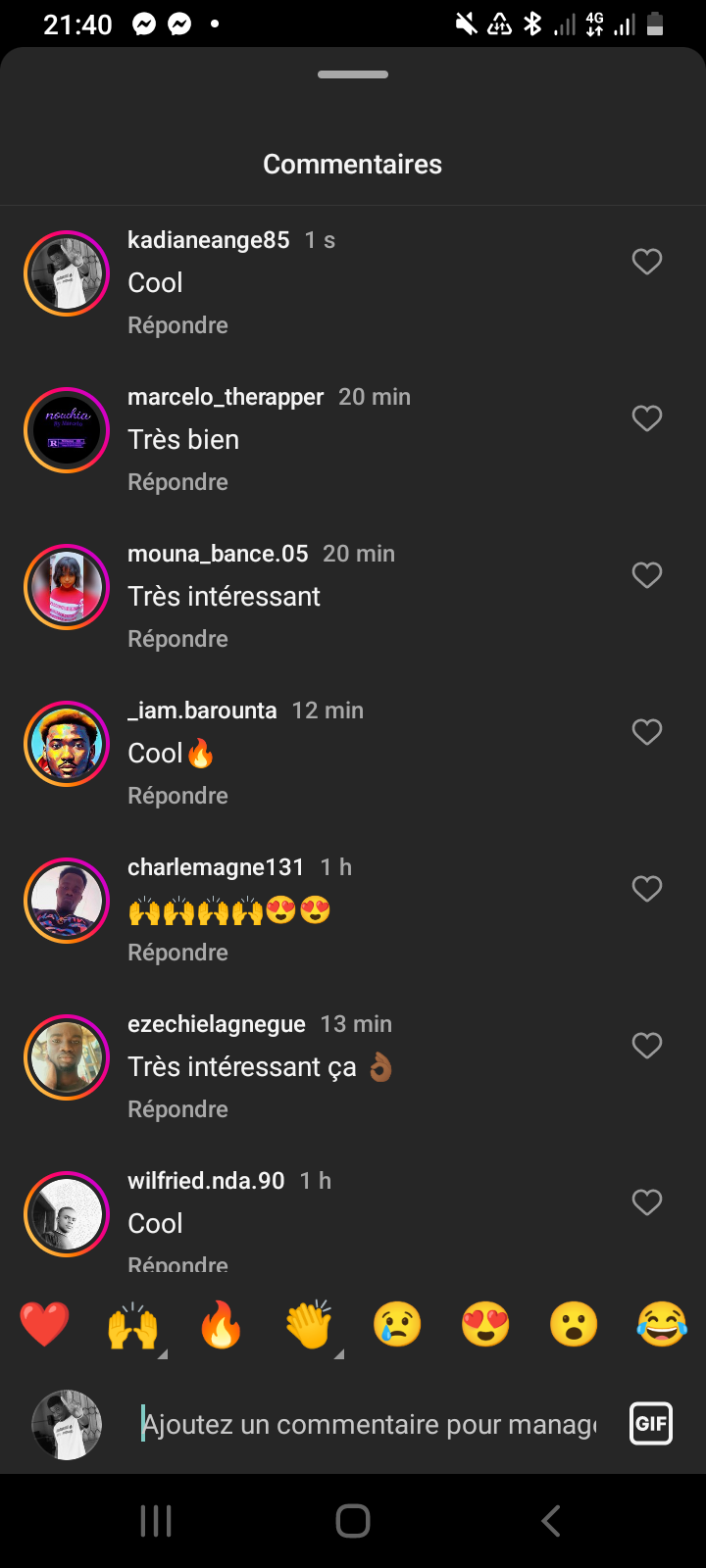Pick the heart-eyes emoji reaction
706x1568 pixels.
485,1325
